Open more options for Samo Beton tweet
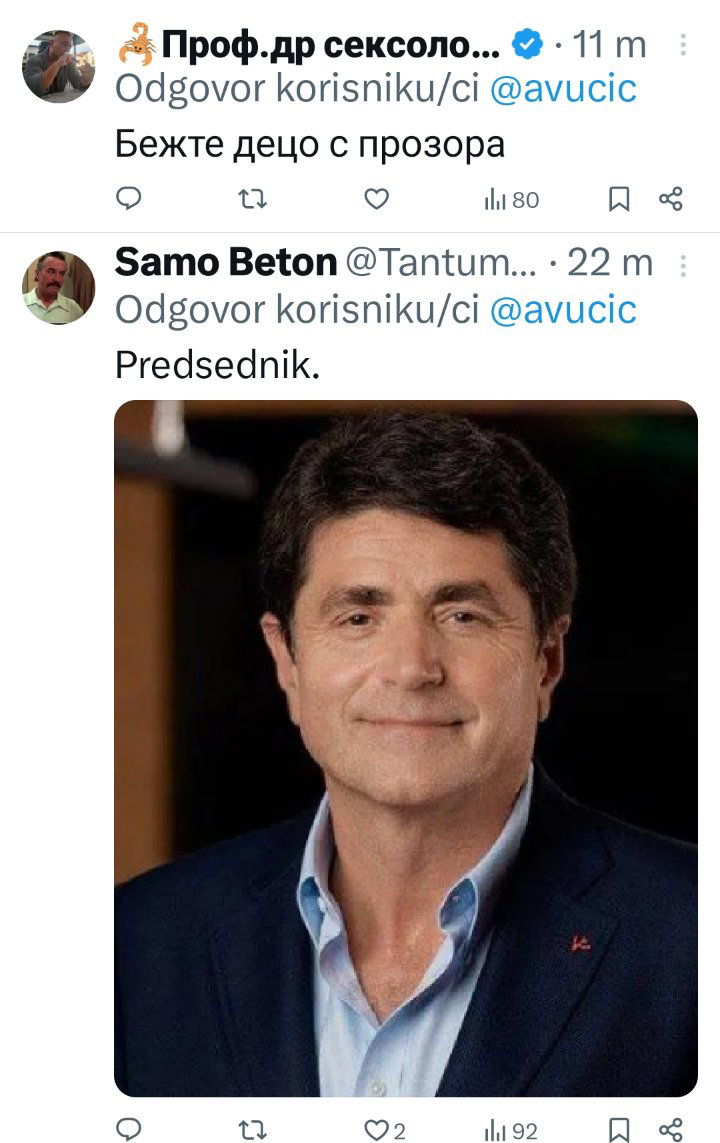The image size is (720, 1143). [683, 265]
